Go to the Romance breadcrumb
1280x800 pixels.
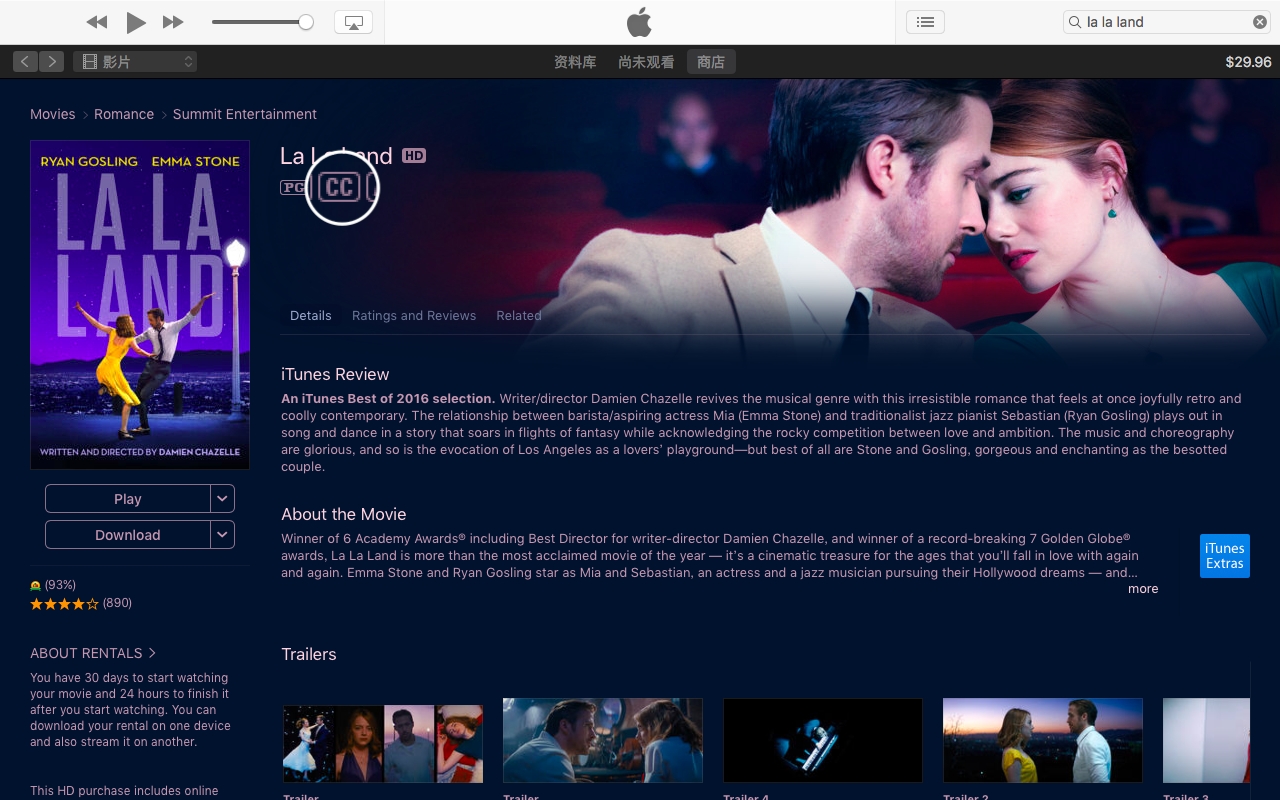[x=124, y=114]
